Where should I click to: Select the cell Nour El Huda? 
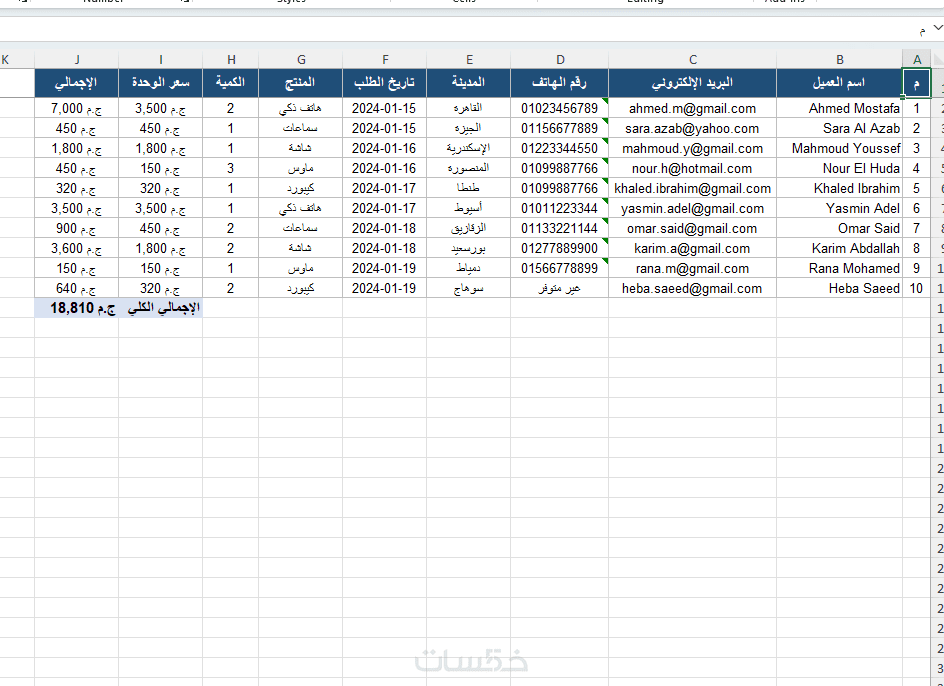tap(839, 168)
